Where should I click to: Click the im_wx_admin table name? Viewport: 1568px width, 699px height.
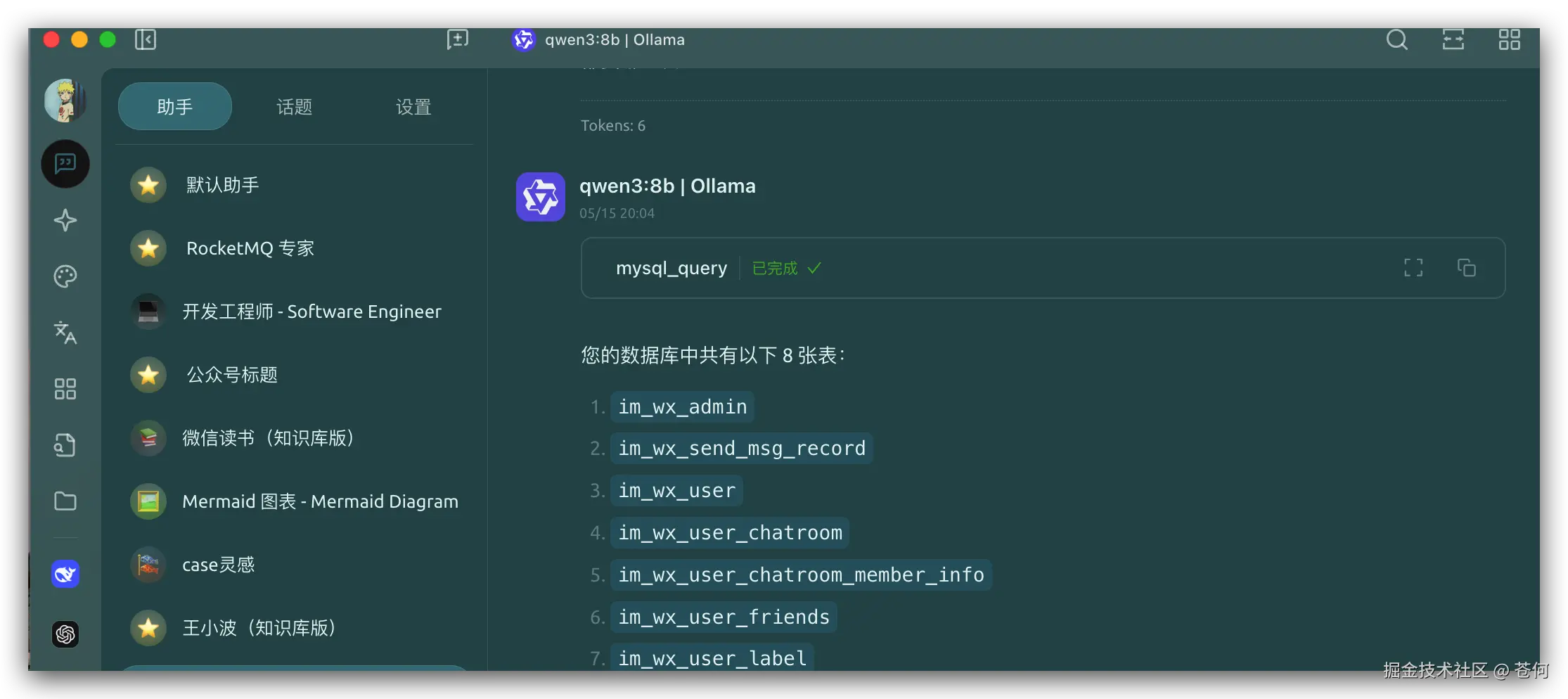[x=682, y=406]
